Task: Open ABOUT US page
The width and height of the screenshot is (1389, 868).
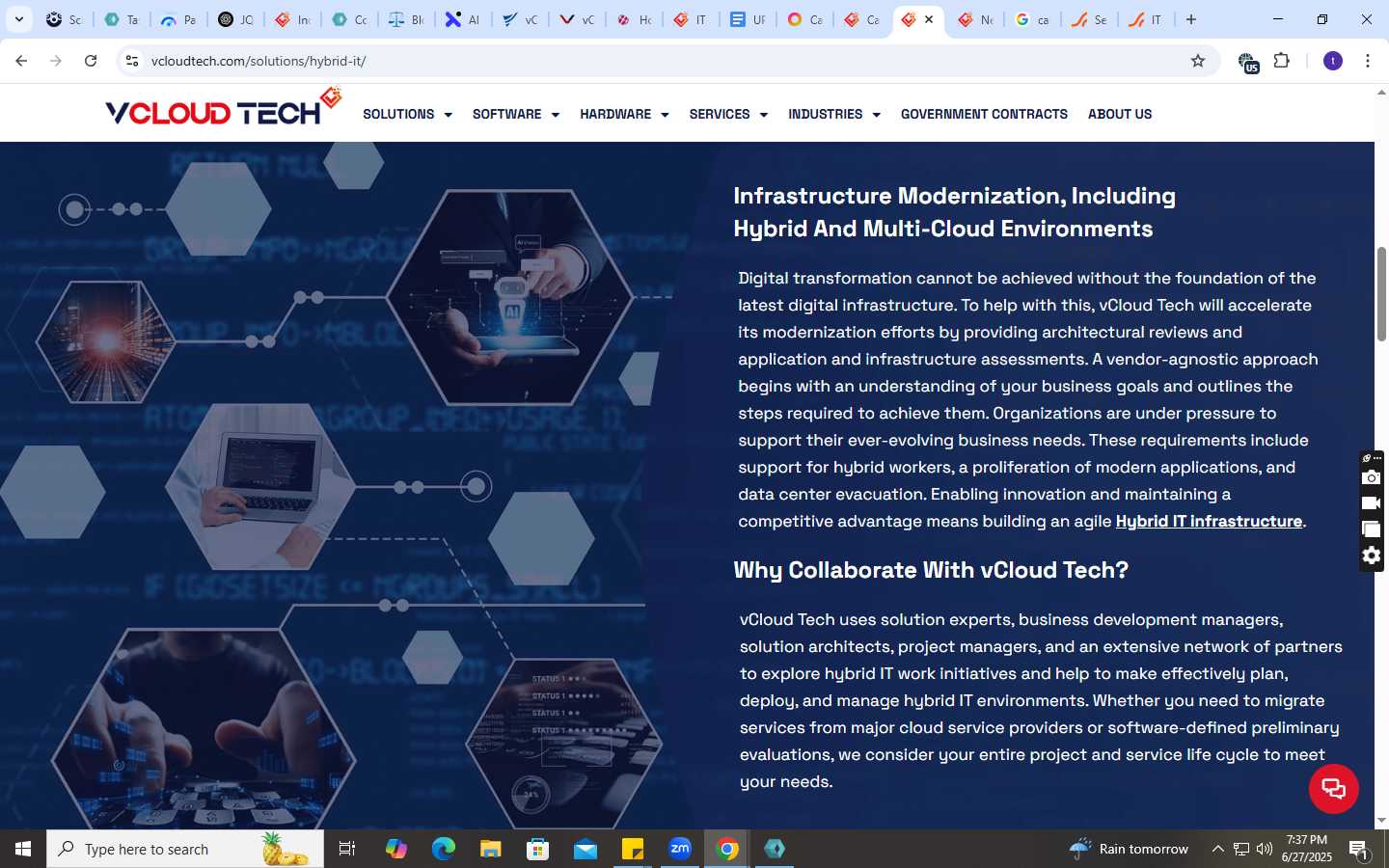Action: [x=1120, y=114]
